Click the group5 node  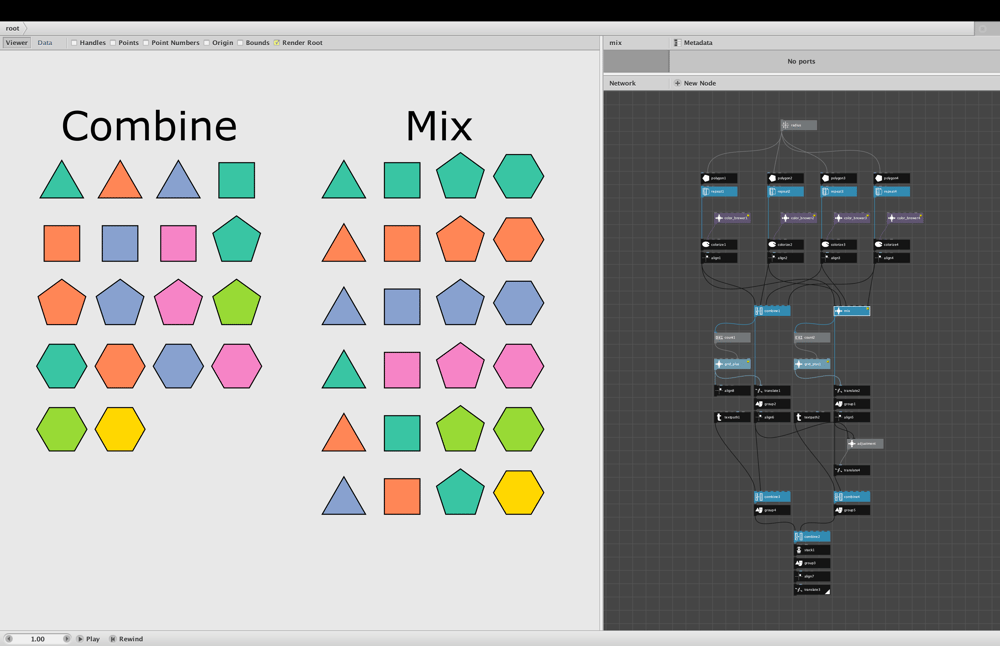[851, 510]
